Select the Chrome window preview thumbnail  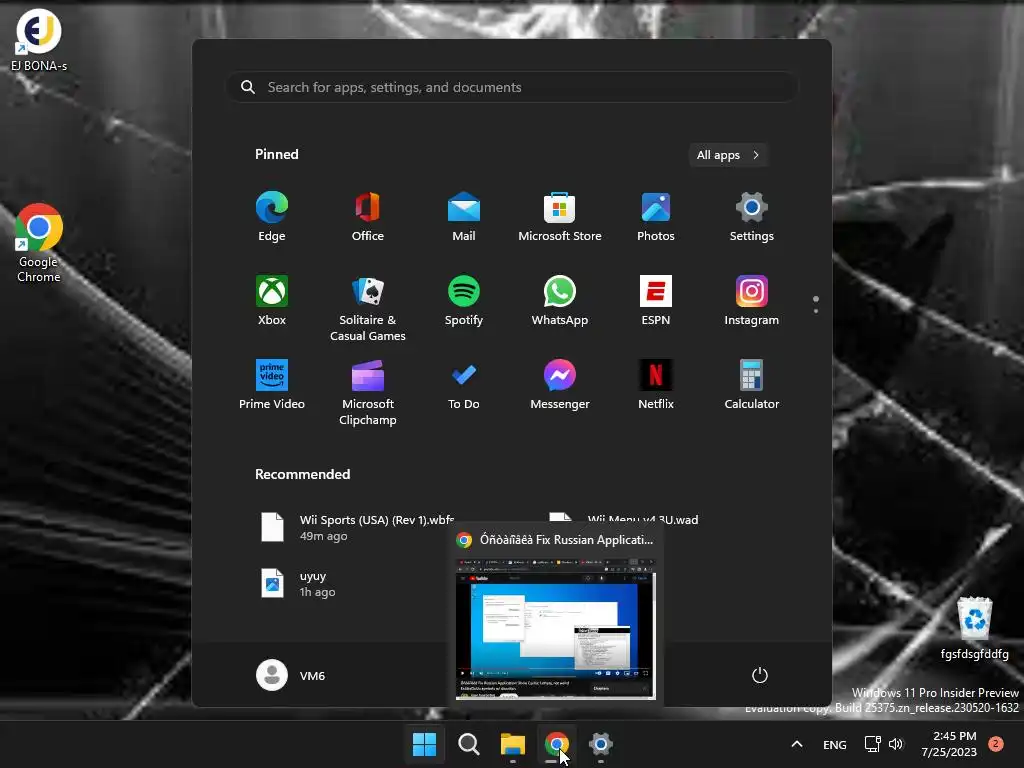pyautogui.click(x=556, y=628)
